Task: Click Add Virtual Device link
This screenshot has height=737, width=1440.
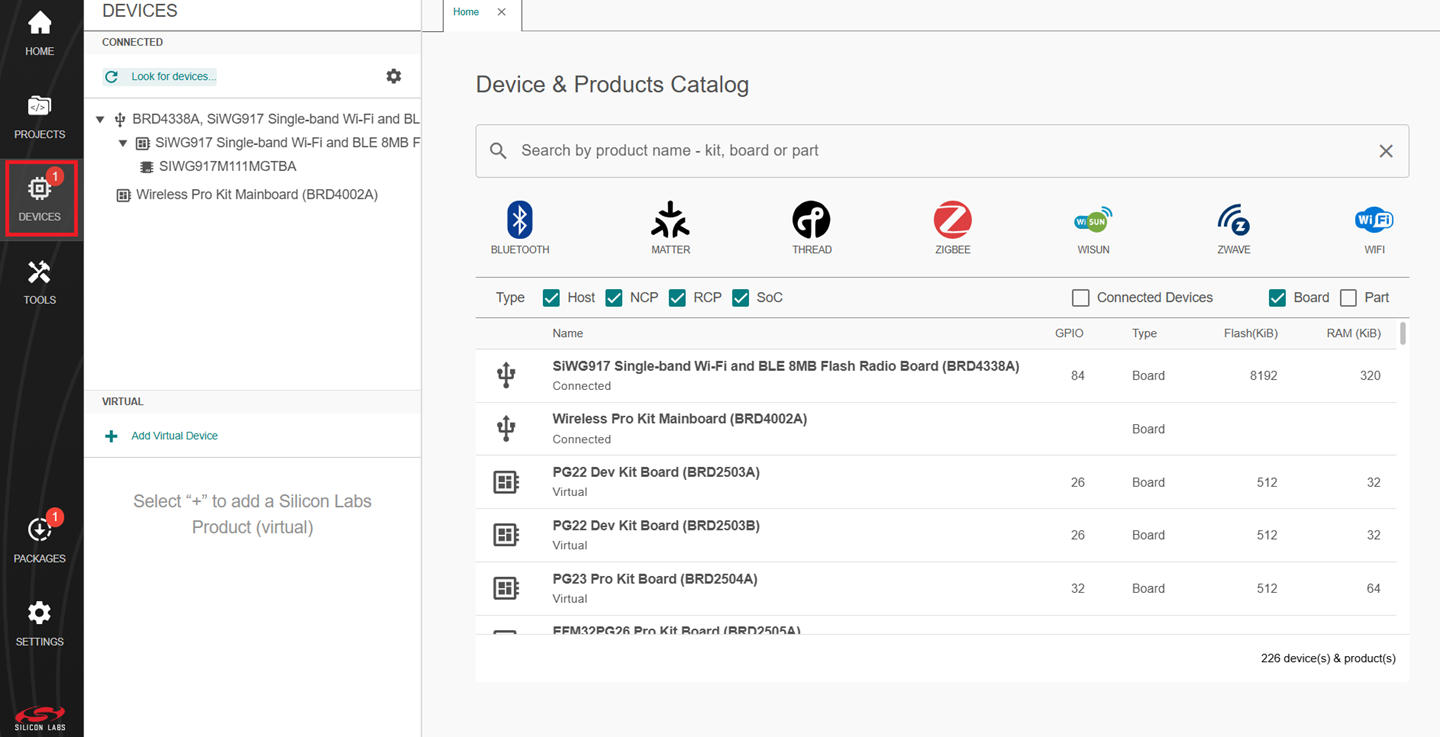Action: click(174, 436)
